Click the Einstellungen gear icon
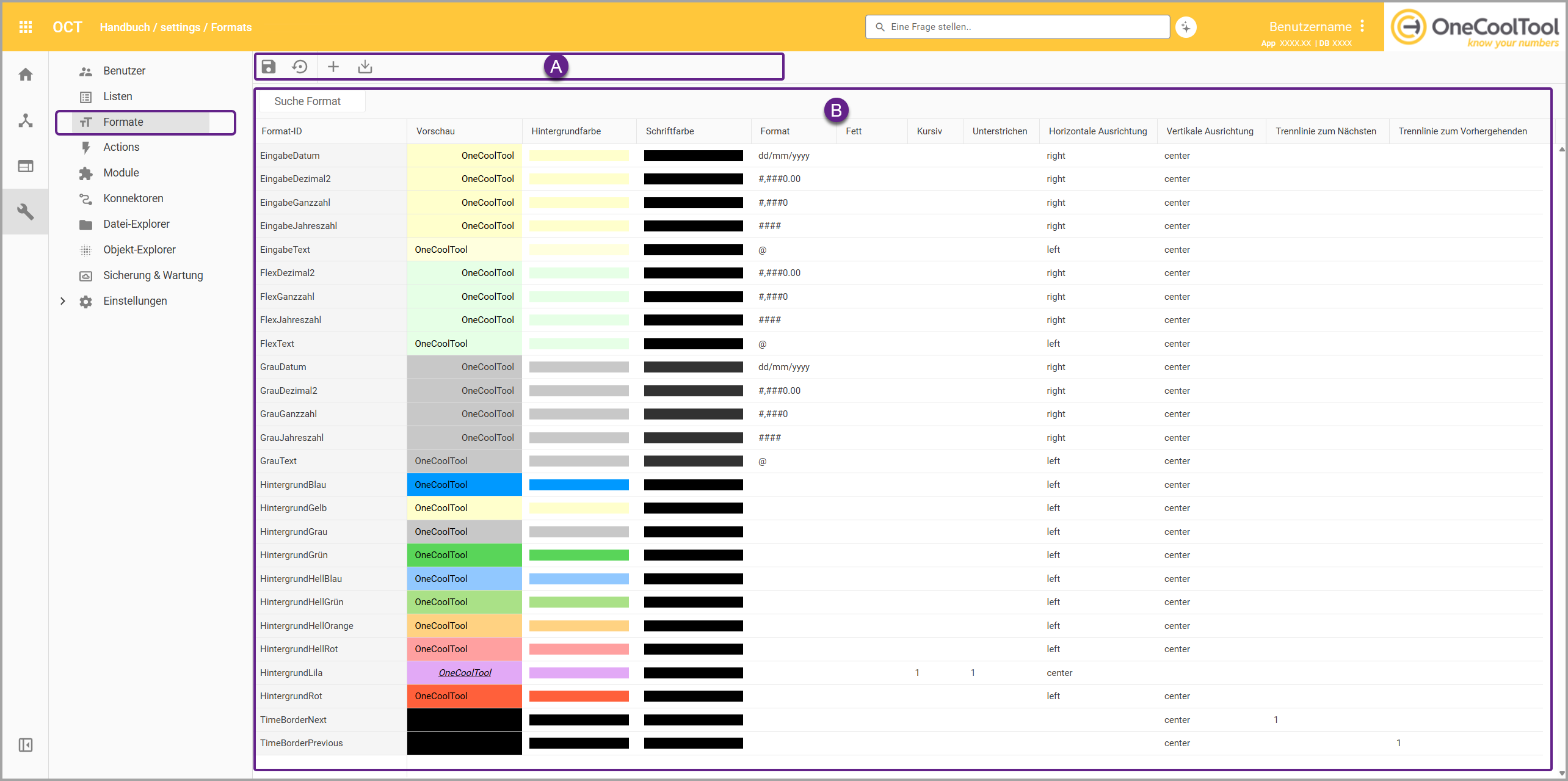The image size is (1568, 781). coord(86,302)
